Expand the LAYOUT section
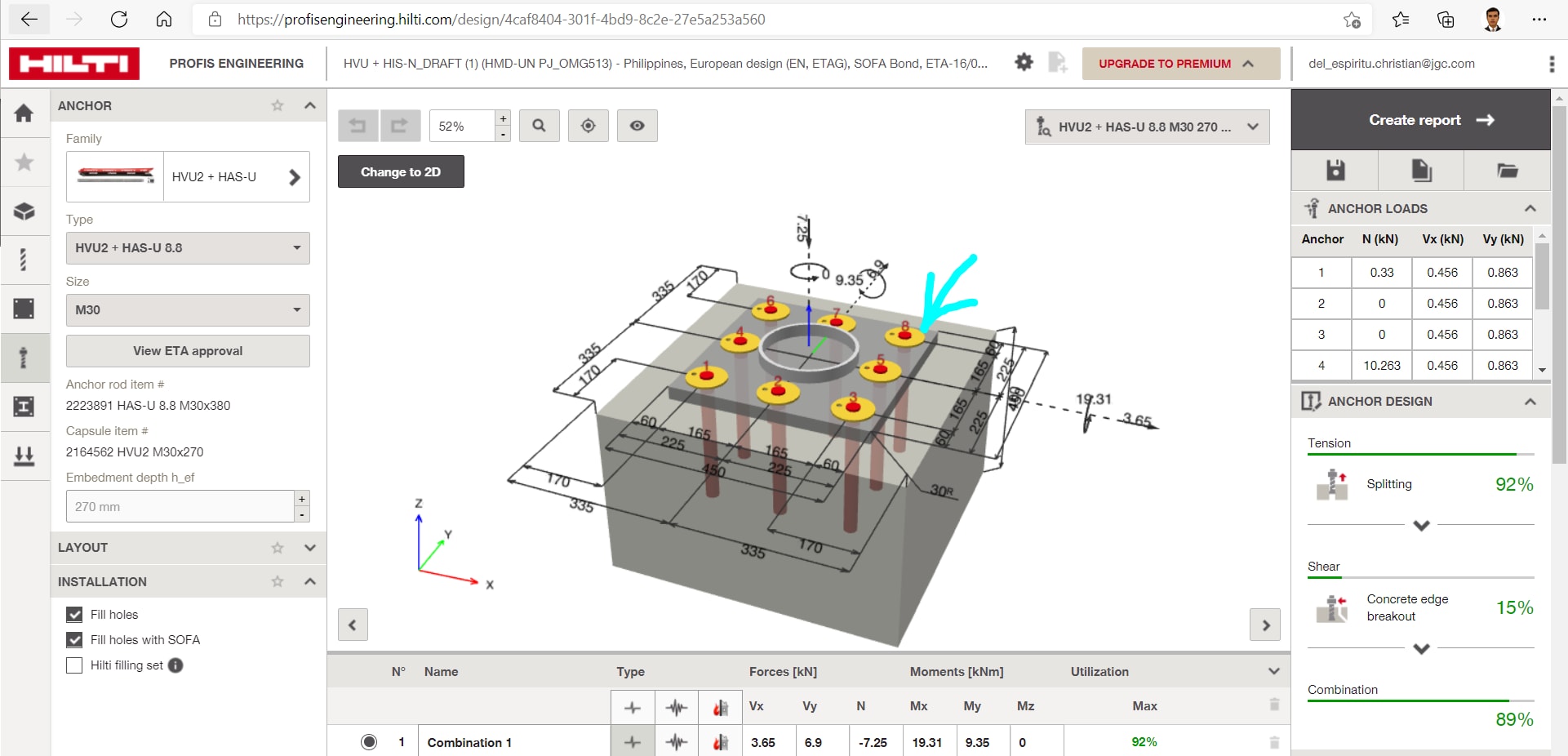The height and width of the screenshot is (756, 1568). pyautogui.click(x=309, y=548)
